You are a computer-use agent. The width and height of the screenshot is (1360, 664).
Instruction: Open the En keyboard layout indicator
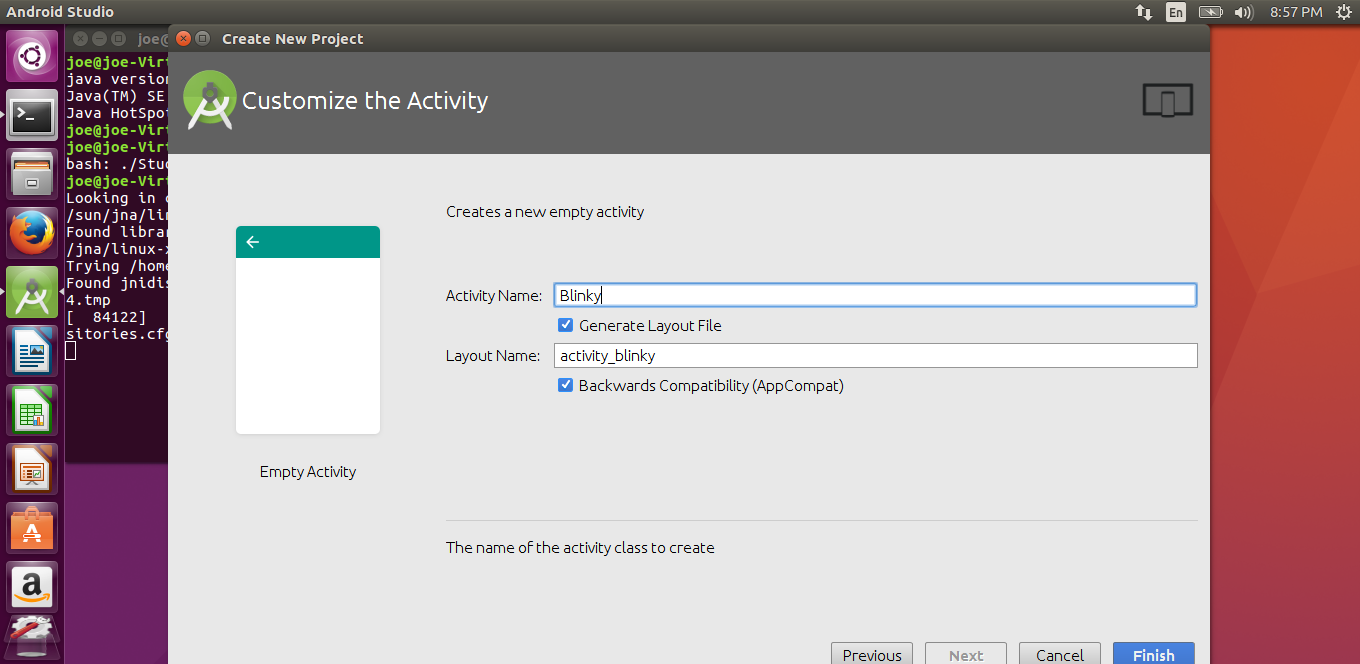(x=1176, y=12)
